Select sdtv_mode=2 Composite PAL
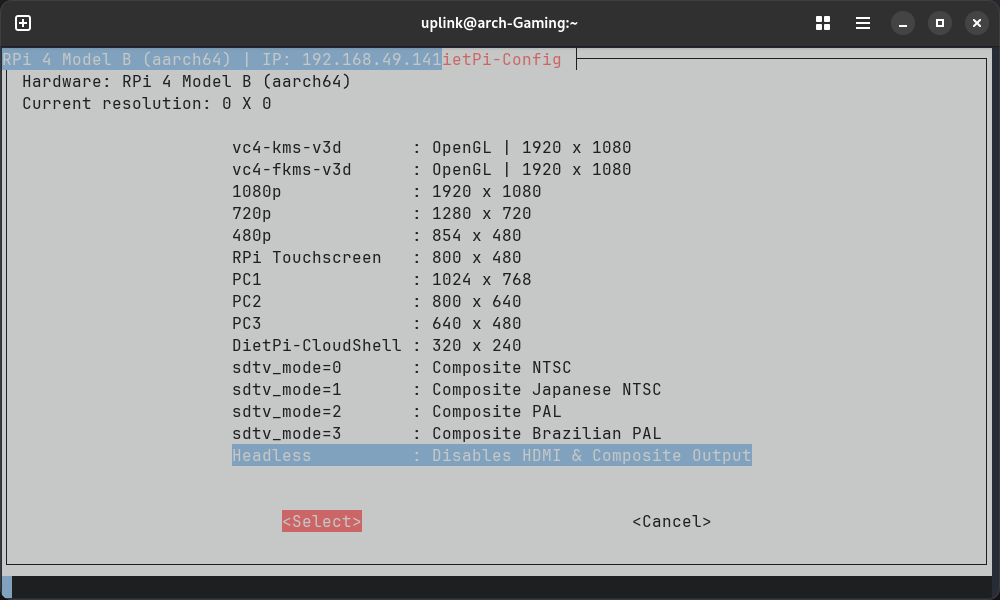Viewport: 1000px width, 600px height. point(396,411)
